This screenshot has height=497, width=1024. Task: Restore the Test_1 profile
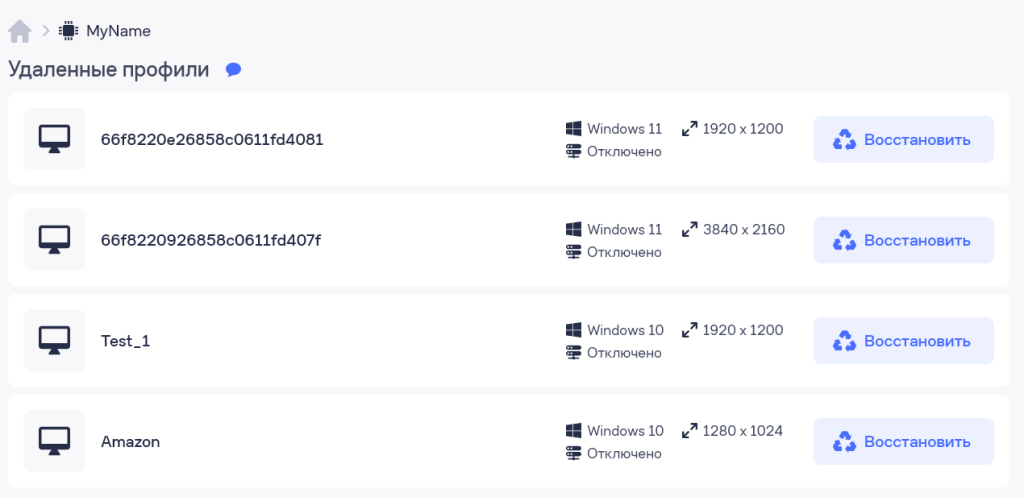903,340
